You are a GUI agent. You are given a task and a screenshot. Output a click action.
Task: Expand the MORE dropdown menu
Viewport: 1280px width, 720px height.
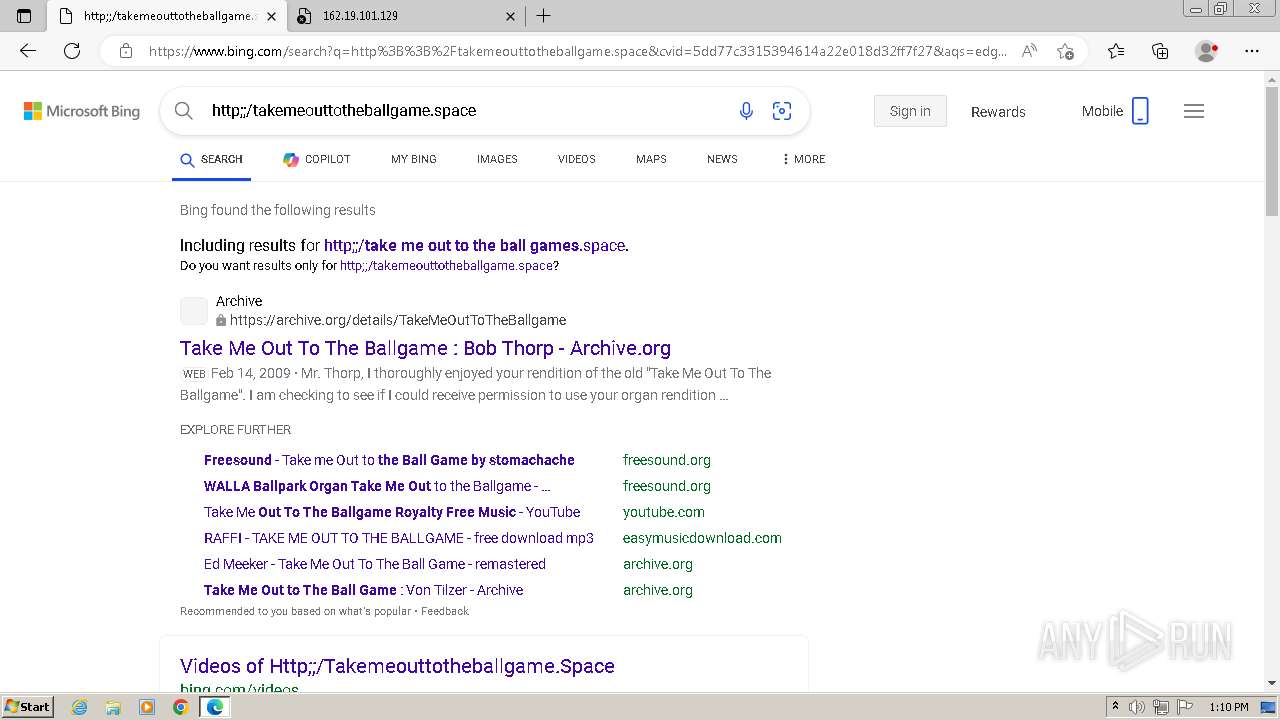point(803,159)
